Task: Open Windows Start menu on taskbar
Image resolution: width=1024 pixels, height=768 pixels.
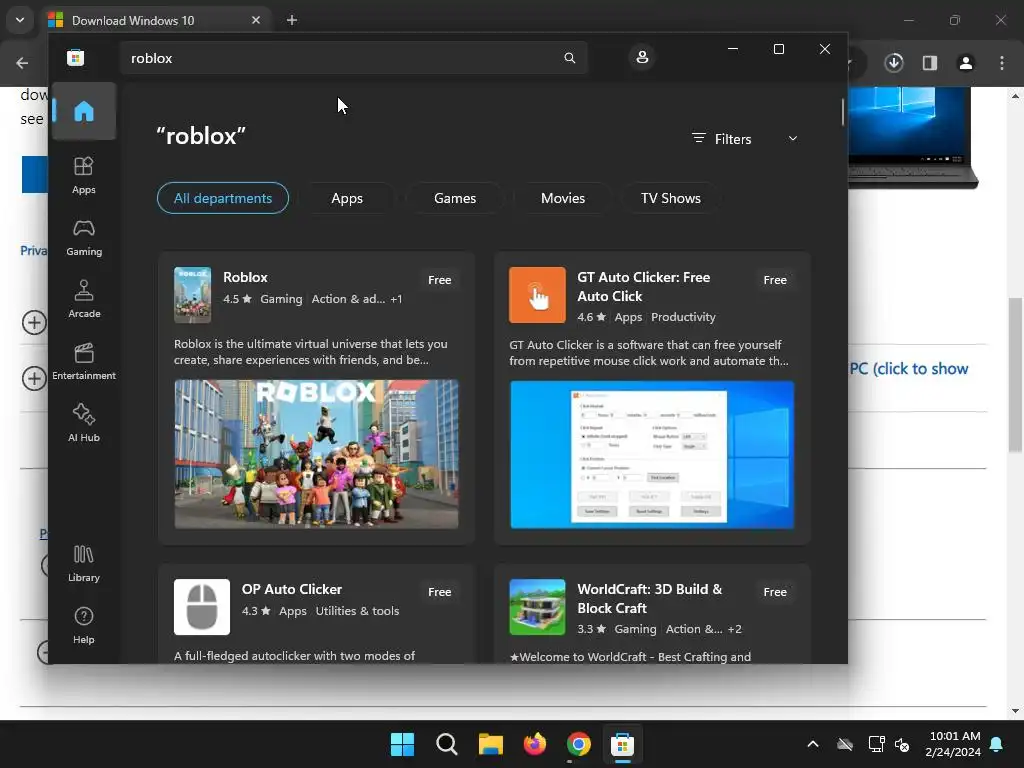Action: click(402, 744)
